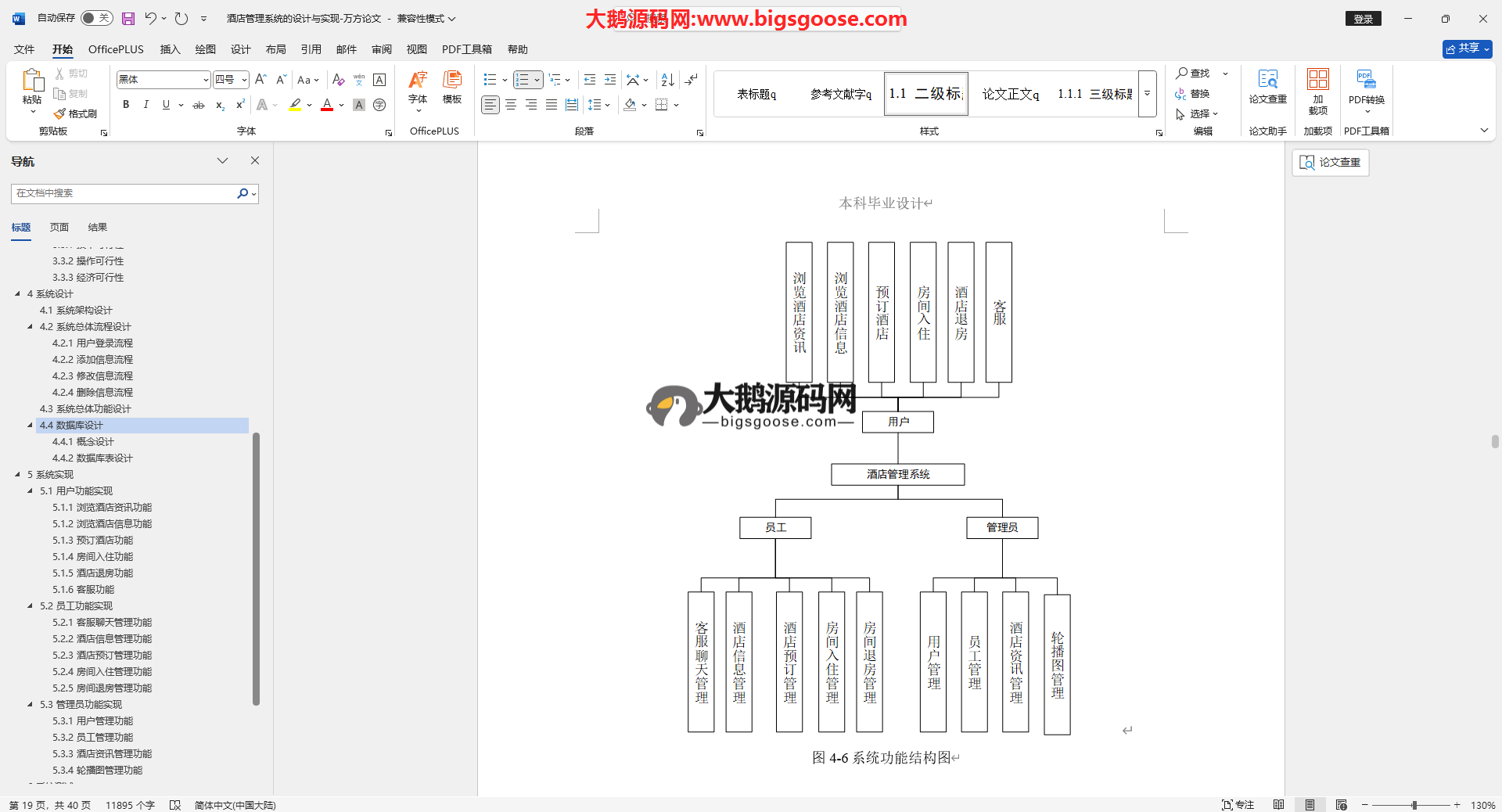Toggle the 自动保存 switch

pos(96,18)
